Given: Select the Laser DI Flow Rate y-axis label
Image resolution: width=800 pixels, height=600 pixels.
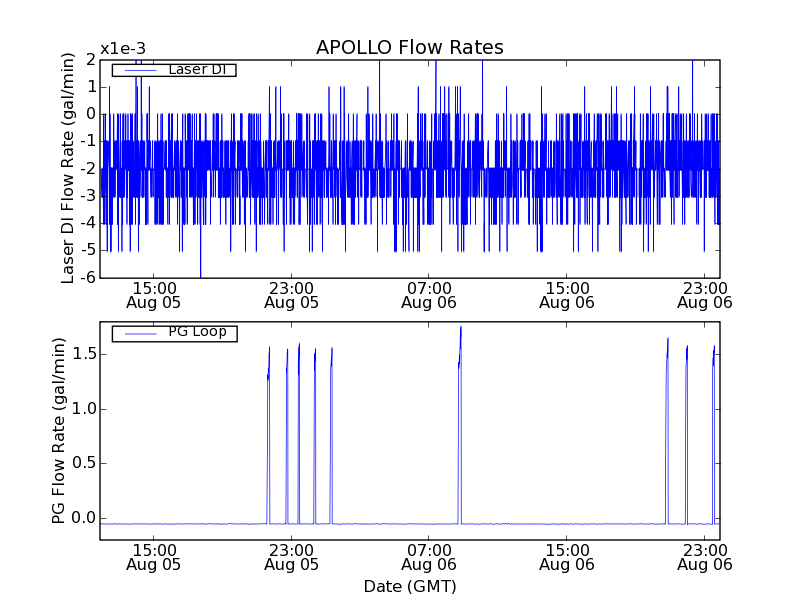Looking at the screenshot, I should click(x=69, y=168).
